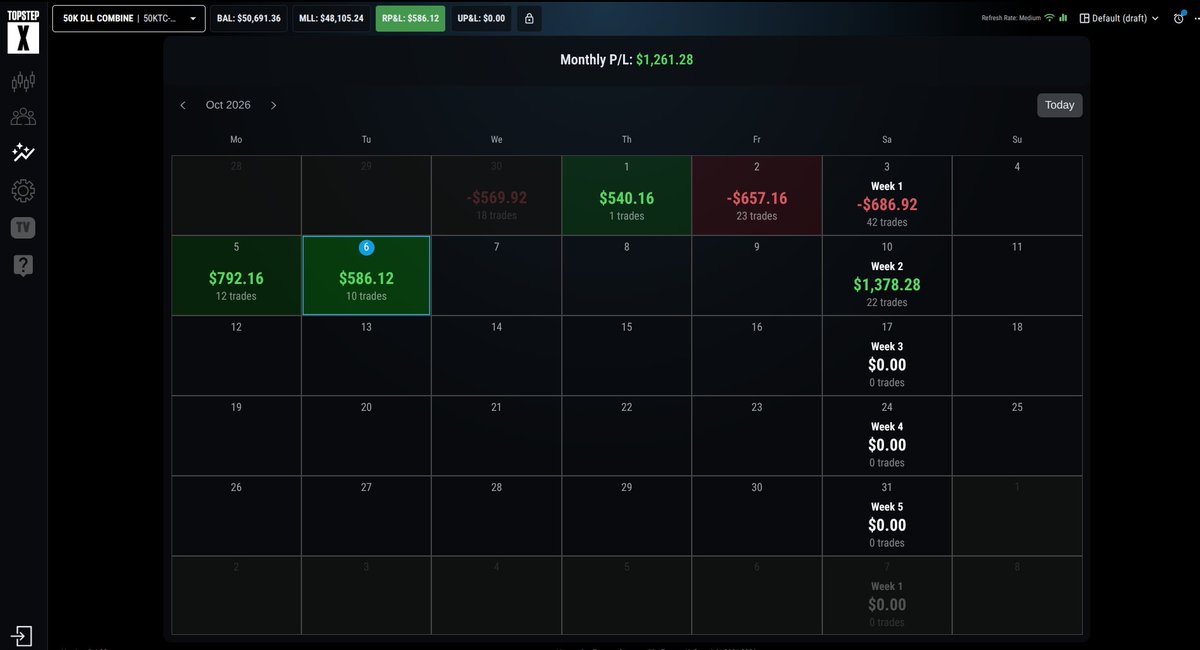Click the Refresh Rate: Medium text
Viewport: 1200px width, 650px height.
1011,18
